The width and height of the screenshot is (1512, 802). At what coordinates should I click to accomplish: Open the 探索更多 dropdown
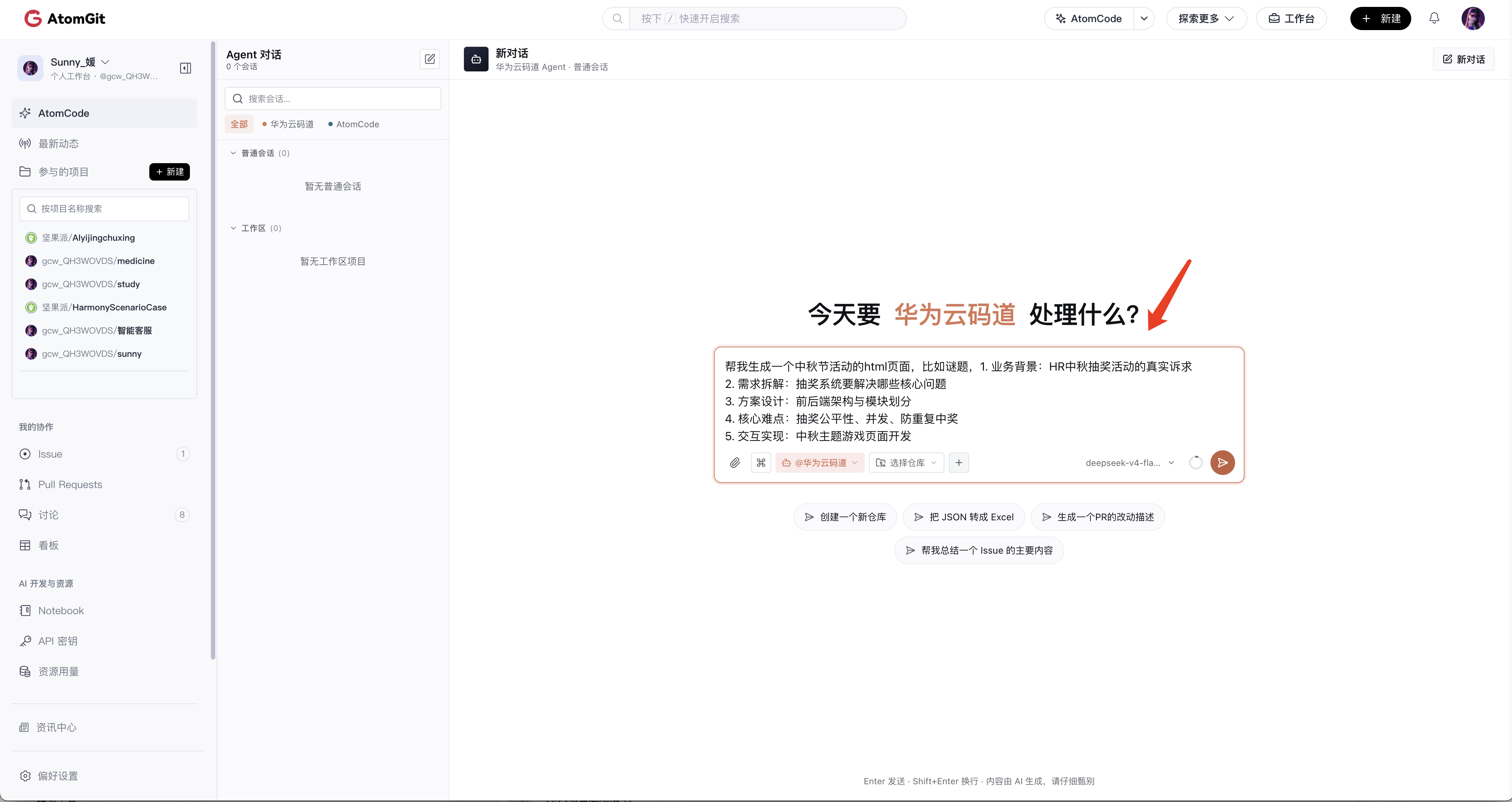click(x=1206, y=18)
